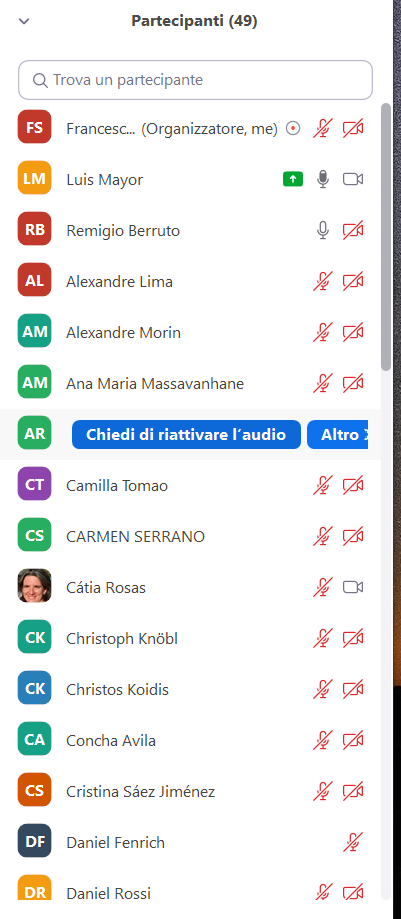Open the Altro options dropdown
Viewport: 401px width, 919px height.
pyautogui.click(x=340, y=434)
